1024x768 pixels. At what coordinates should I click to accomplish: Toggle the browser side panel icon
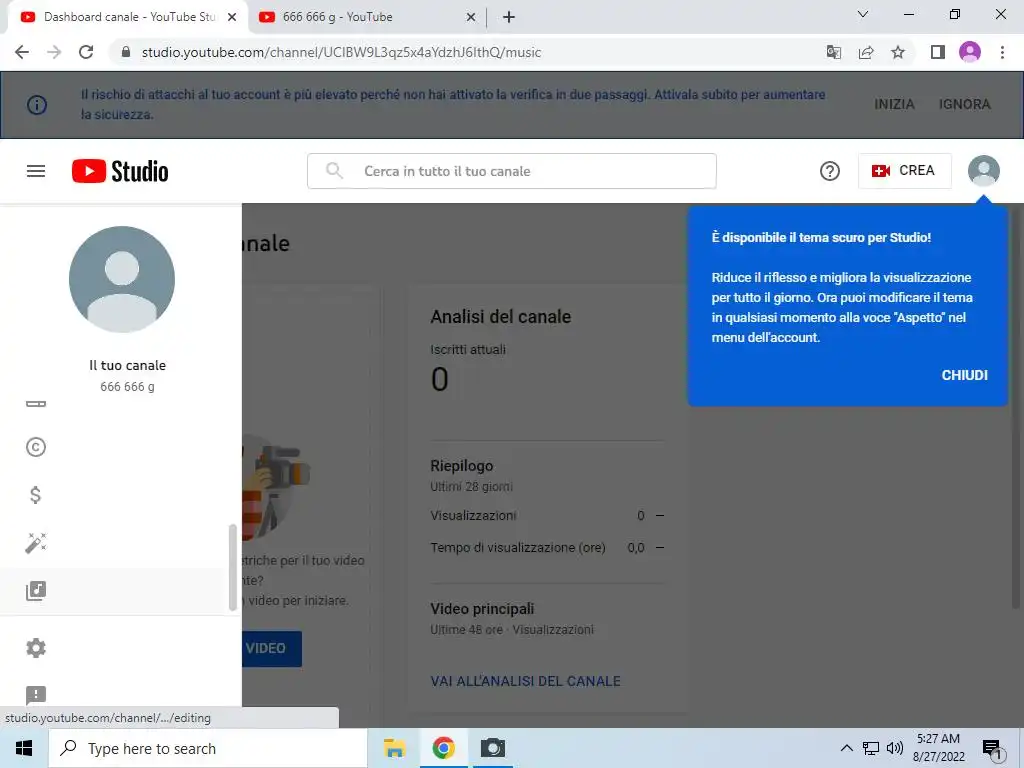tap(938, 52)
